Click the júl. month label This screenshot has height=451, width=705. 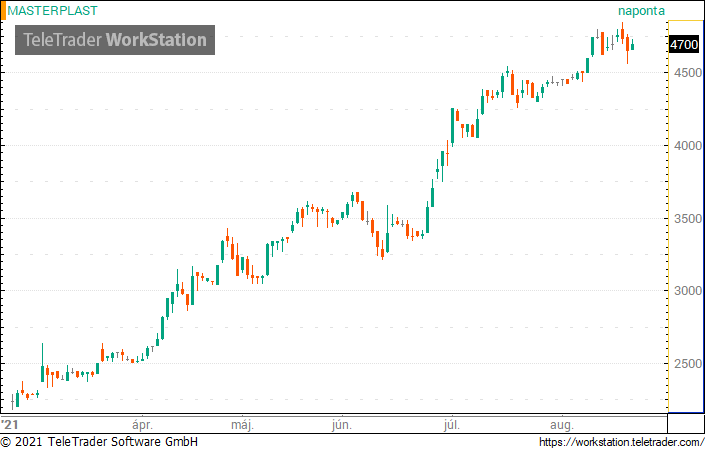pyautogui.click(x=451, y=425)
